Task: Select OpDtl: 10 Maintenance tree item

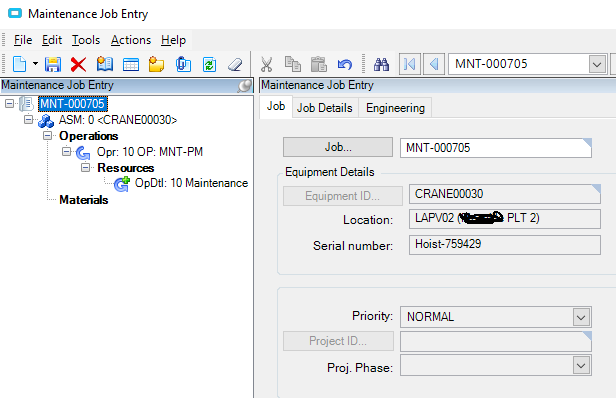Action: coord(191,183)
